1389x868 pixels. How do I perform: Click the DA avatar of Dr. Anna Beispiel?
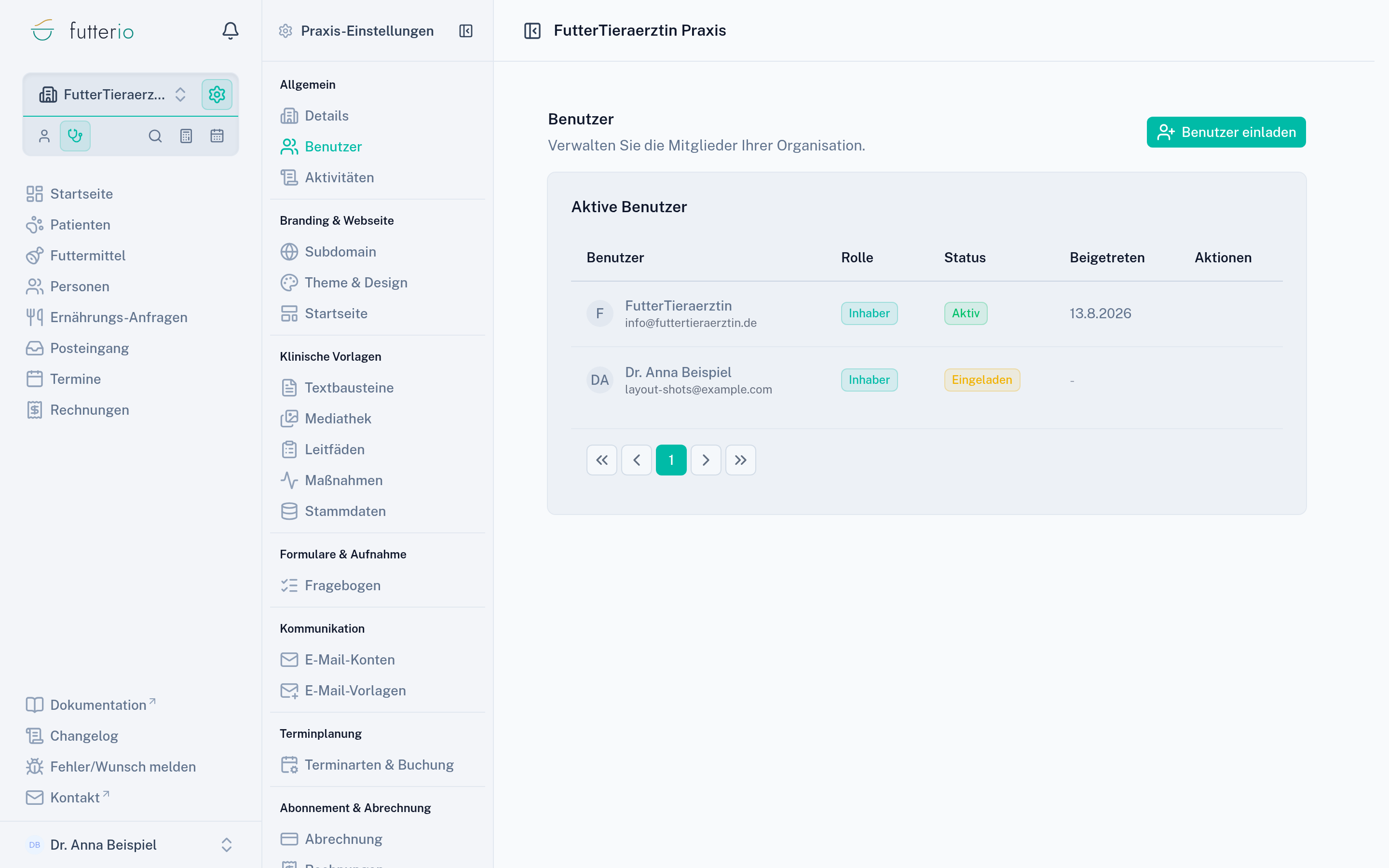[600, 380]
